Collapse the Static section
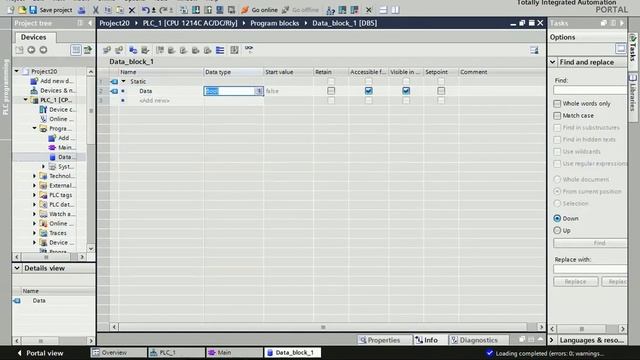640x360 pixels. coord(124,81)
